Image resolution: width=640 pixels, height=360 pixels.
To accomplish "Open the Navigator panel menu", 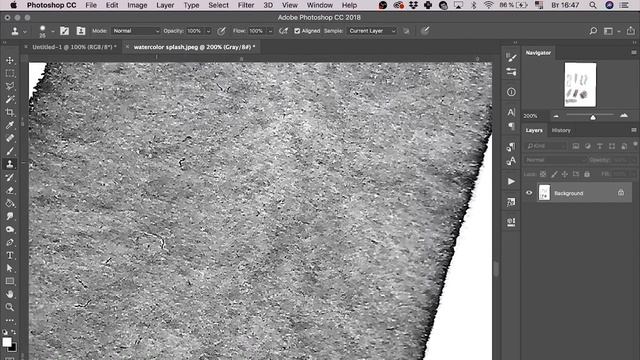I will coord(633,53).
